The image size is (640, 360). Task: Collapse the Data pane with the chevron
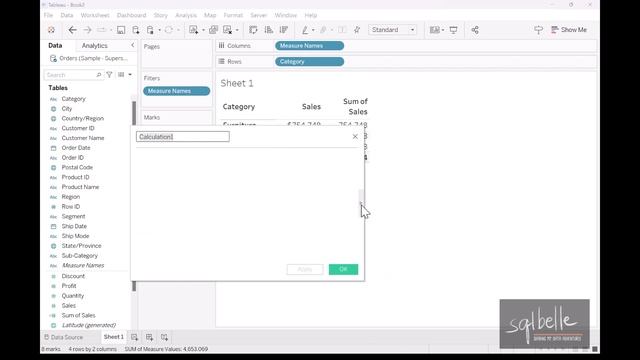[133, 45]
